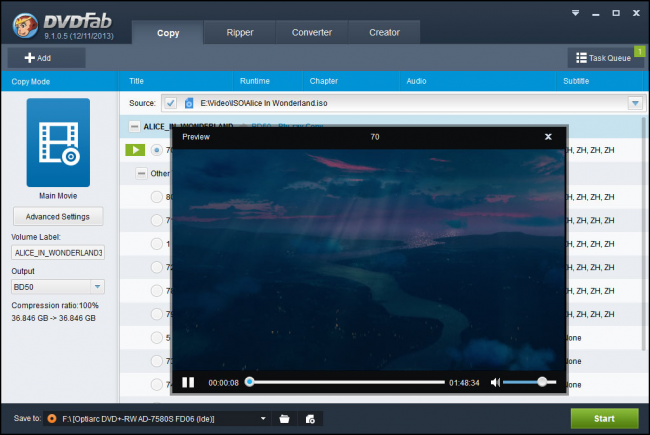Open Advanced Settings
Screen dimensions: 650x435
(x=58, y=216)
